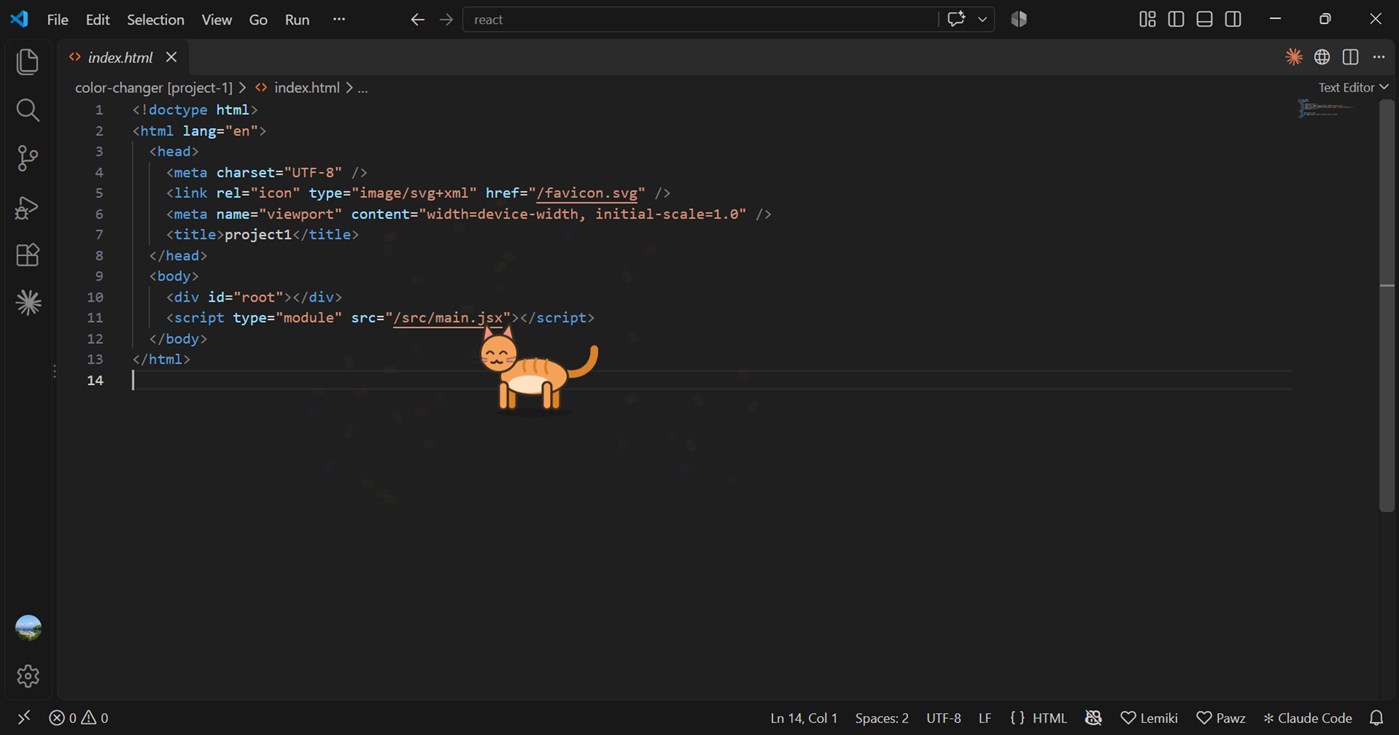1399x735 pixels.
Task: Click the crossed-out Copilot status icon
Action: click(1093, 718)
